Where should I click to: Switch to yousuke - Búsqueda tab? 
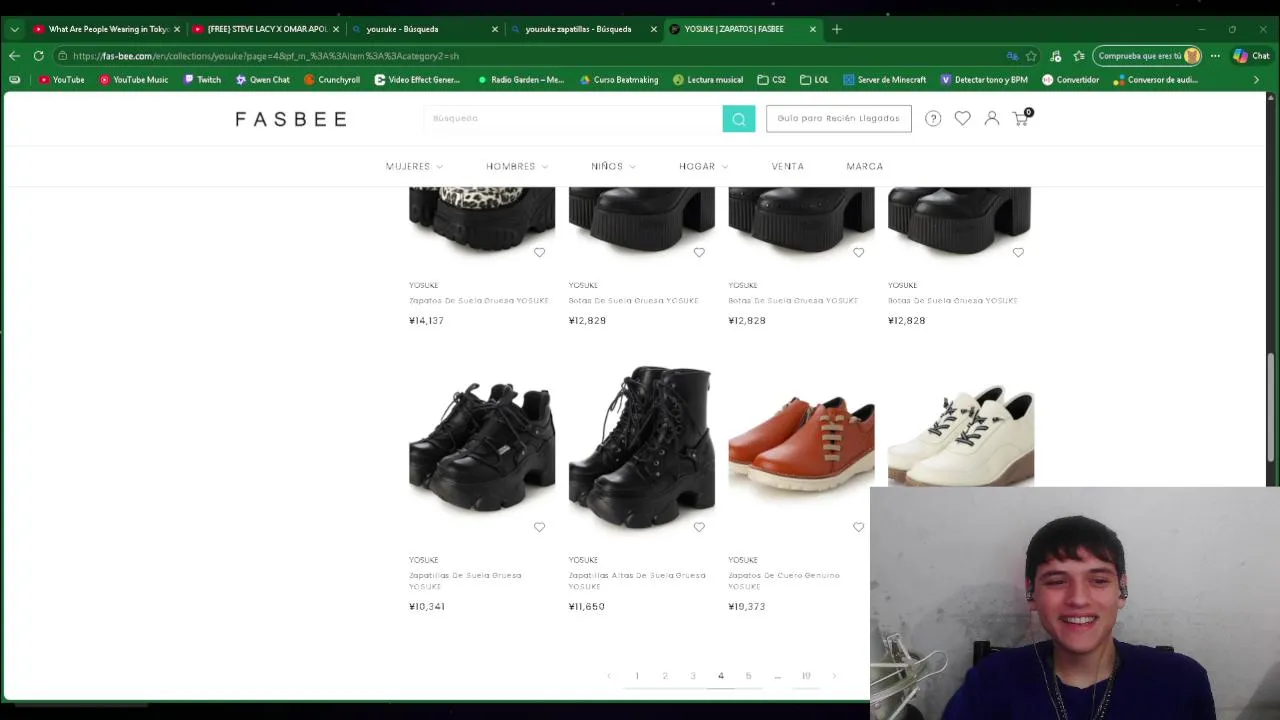coord(424,29)
